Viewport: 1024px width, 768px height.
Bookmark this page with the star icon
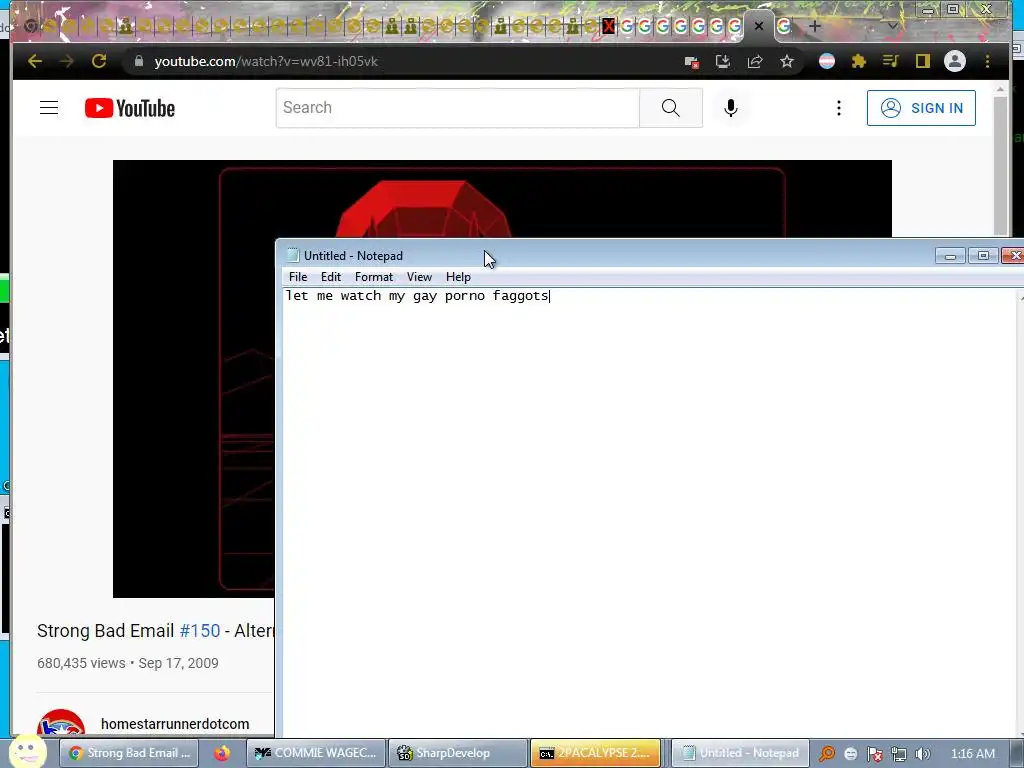[x=787, y=61]
